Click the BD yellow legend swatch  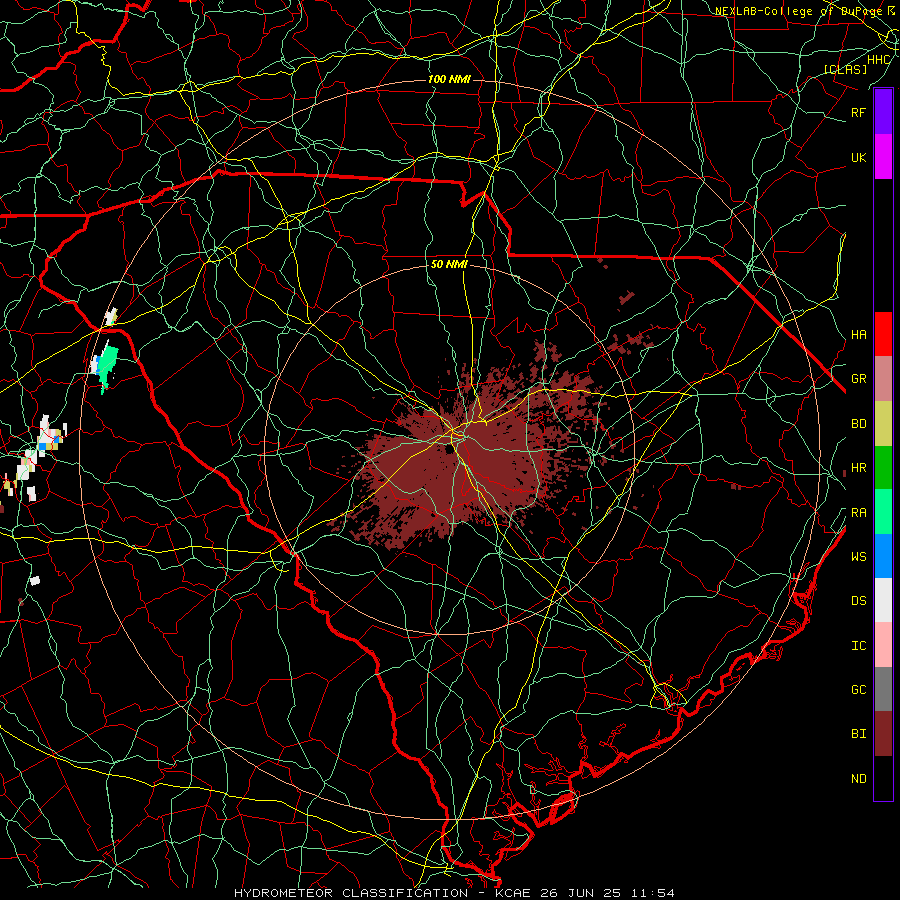883,423
